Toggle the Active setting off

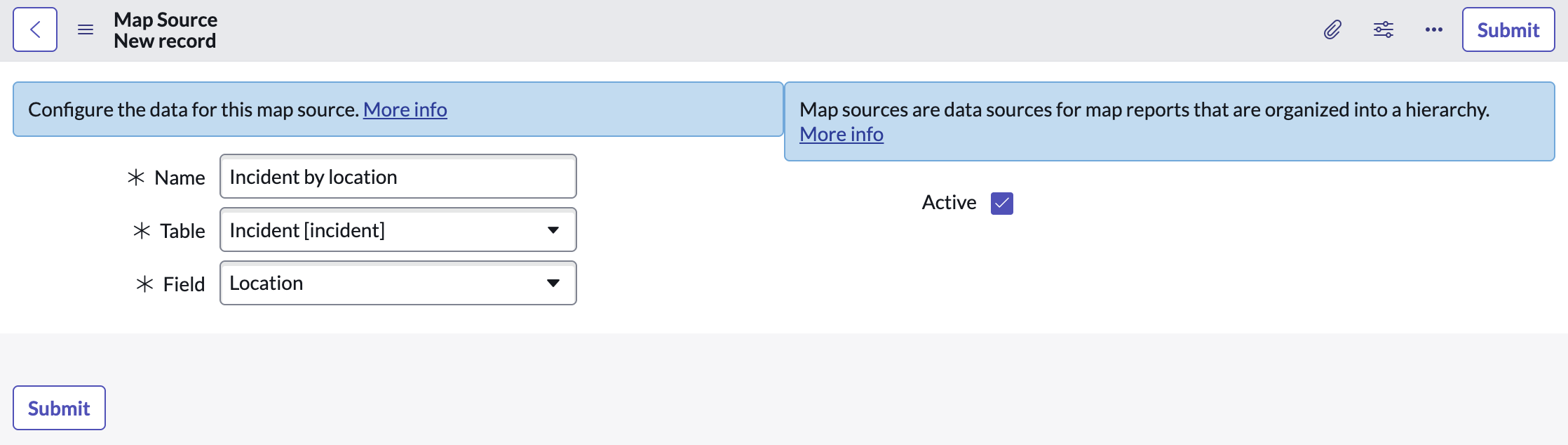click(x=1001, y=203)
